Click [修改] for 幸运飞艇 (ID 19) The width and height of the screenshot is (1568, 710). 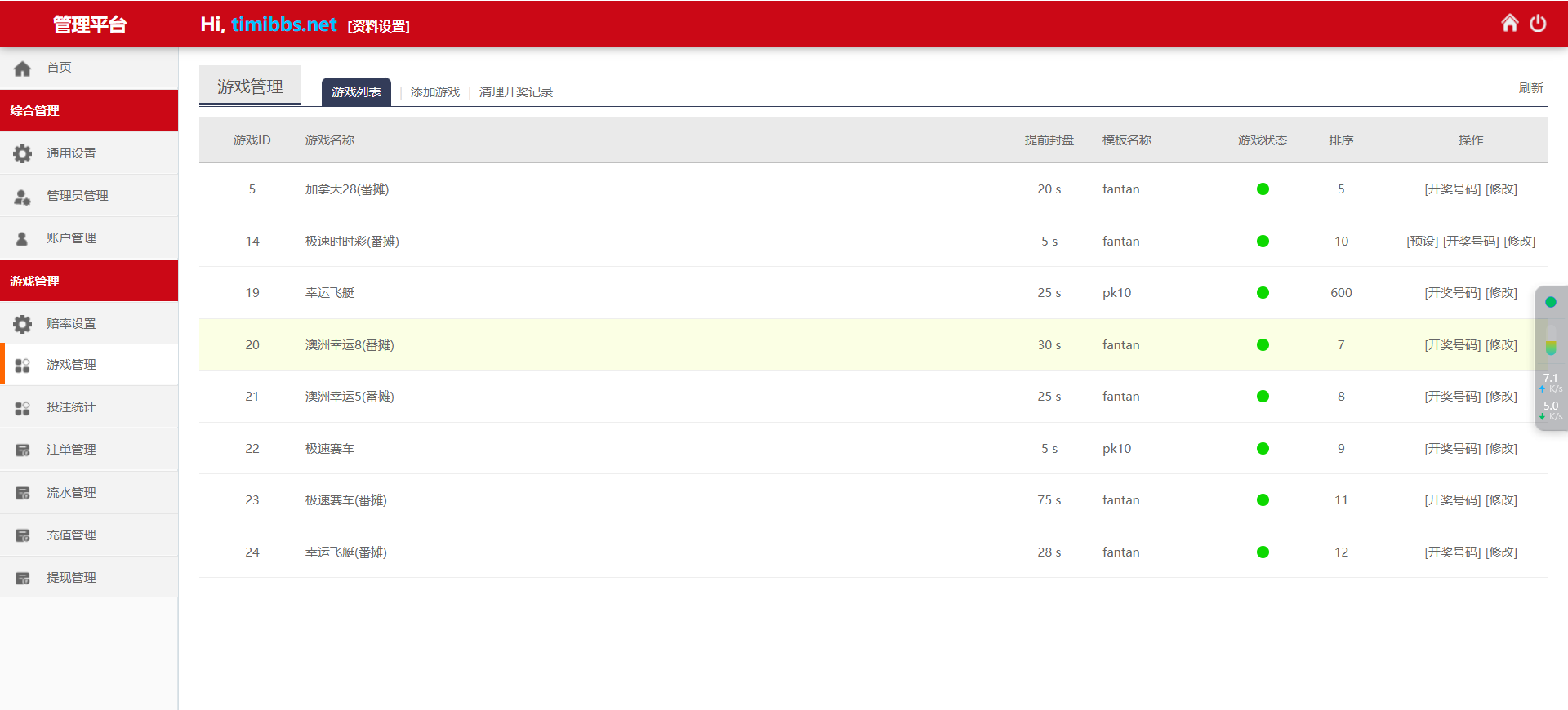[x=1501, y=293]
